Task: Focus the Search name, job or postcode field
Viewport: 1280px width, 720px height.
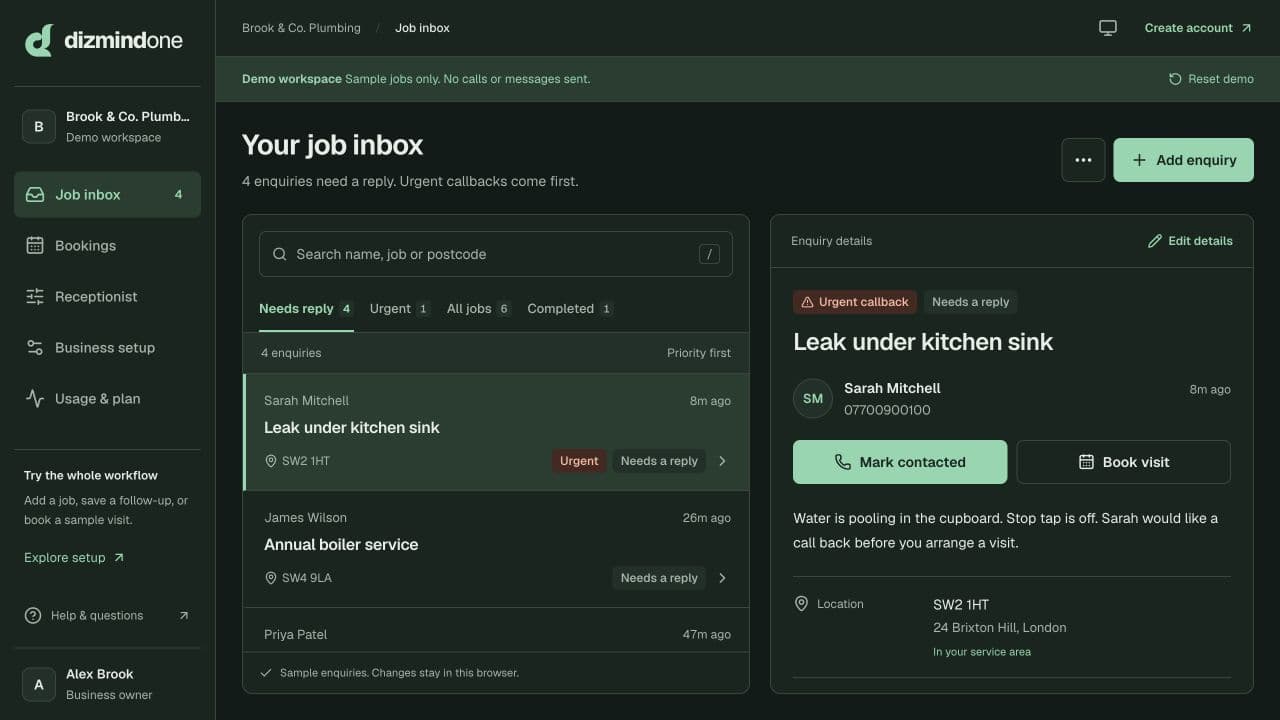Action: point(496,254)
